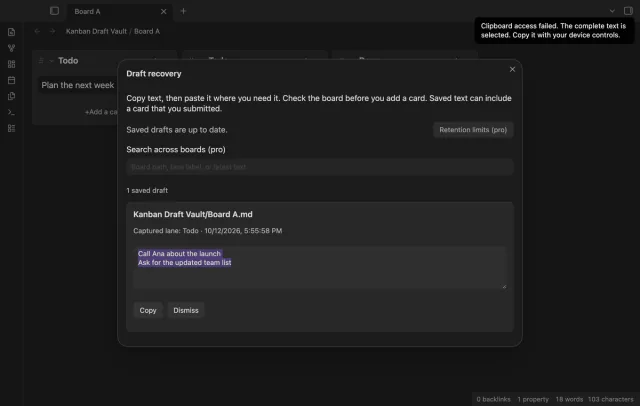Navigate forward with the right arrow
This screenshot has height=406, width=640.
[52, 31]
